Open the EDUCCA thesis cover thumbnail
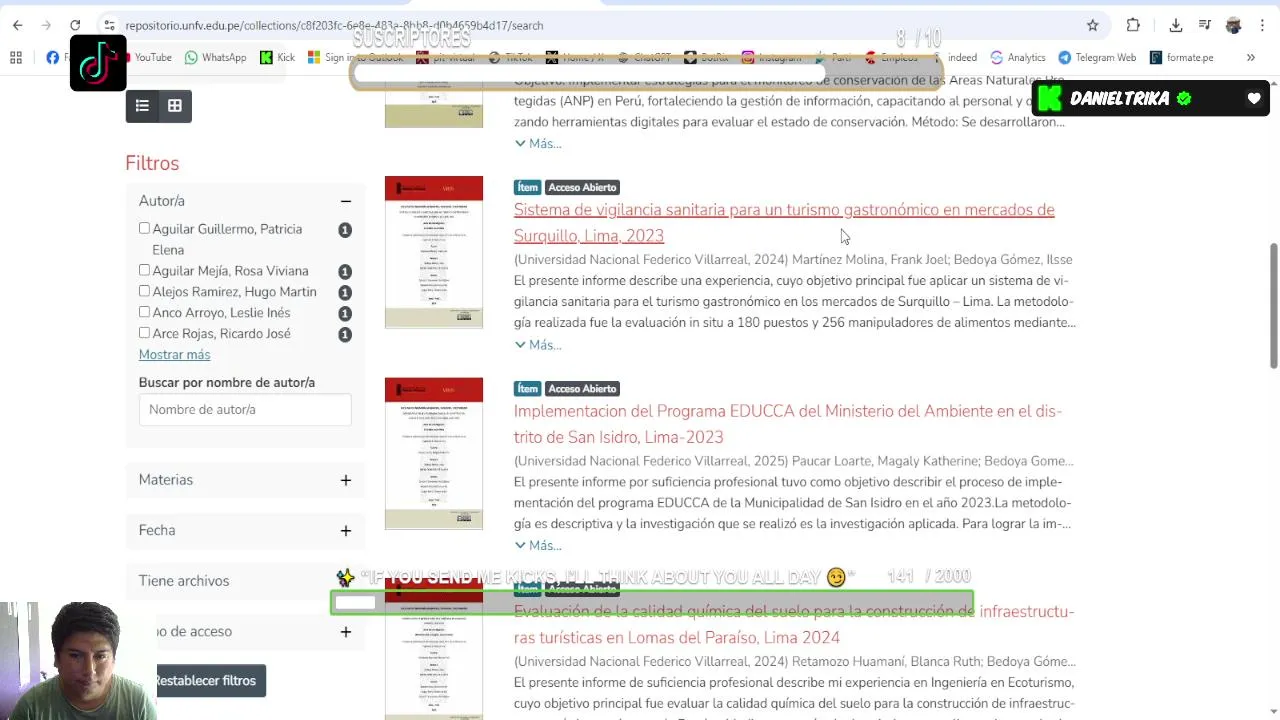Image resolution: width=1280 pixels, height=720 pixels. tap(434, 453)
